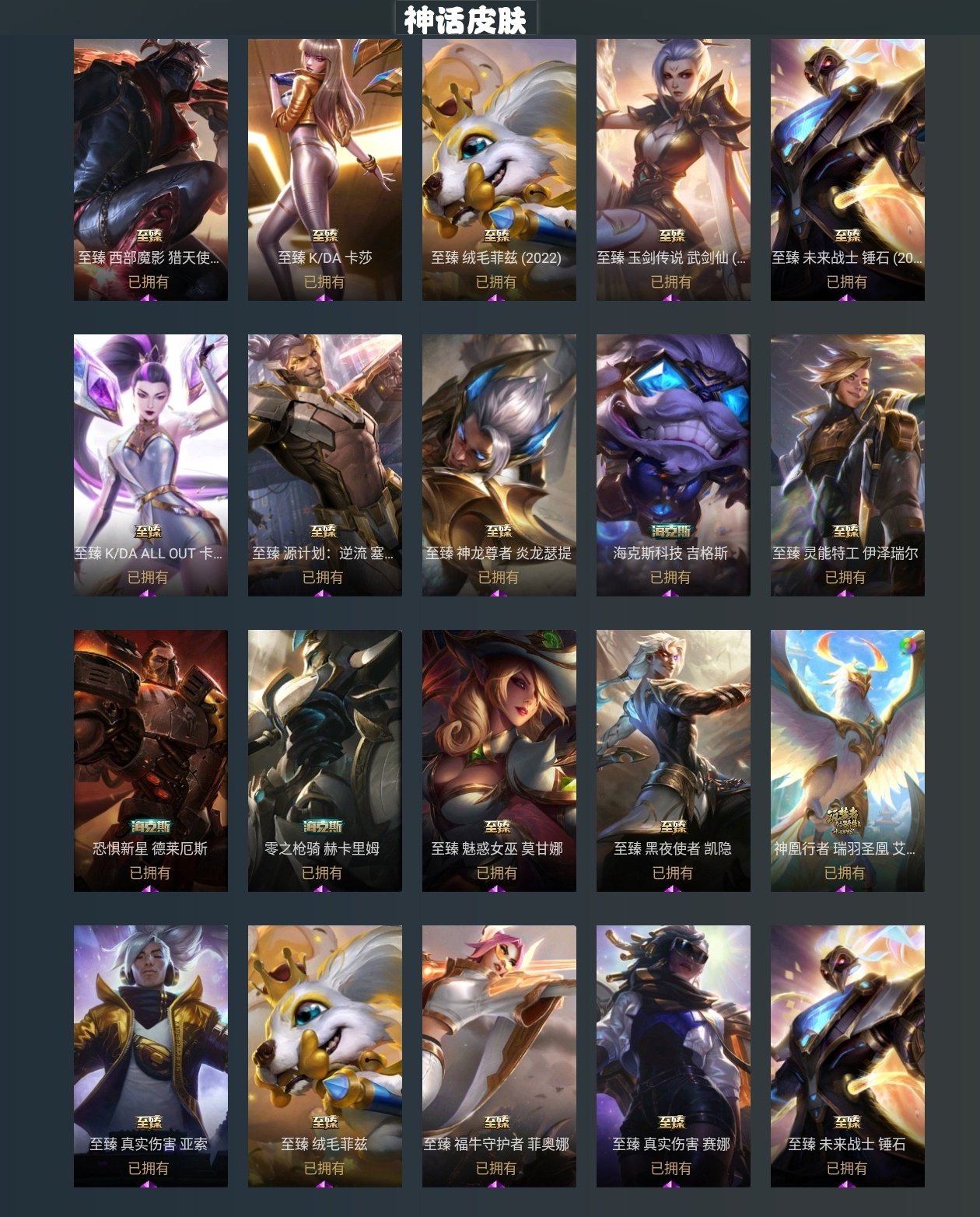Select the 神话皮肤 header title
The width and height of the screenshot is (980, 1217).
(x=465, y=19)
